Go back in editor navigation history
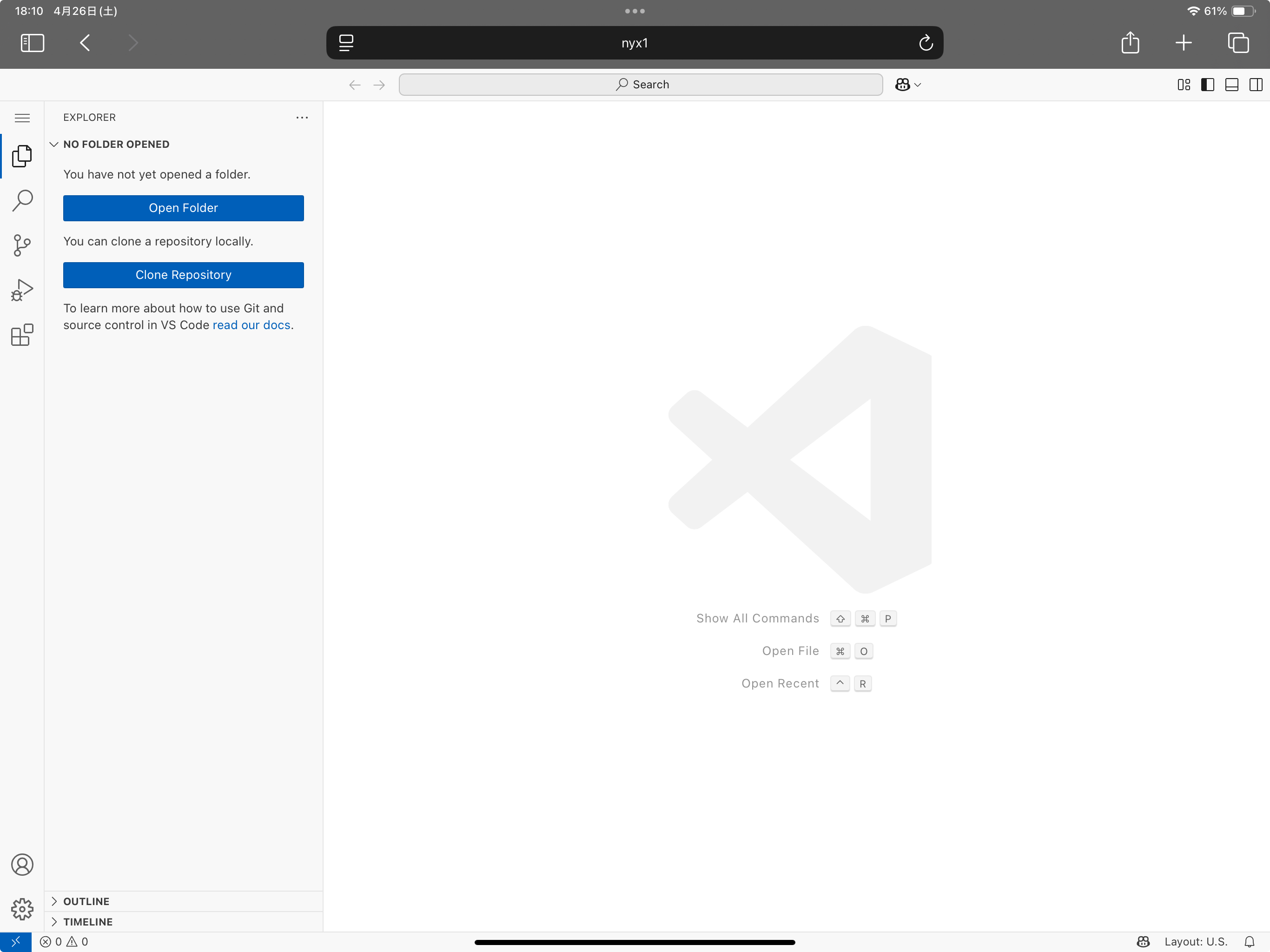1270x952 pixels. pyautogui.click(x=355, y=85)
